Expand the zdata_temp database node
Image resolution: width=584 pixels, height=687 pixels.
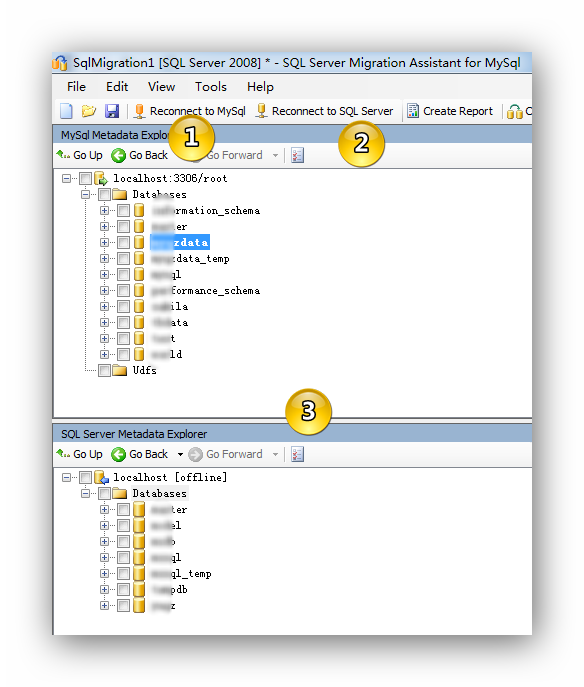(104, 259)
